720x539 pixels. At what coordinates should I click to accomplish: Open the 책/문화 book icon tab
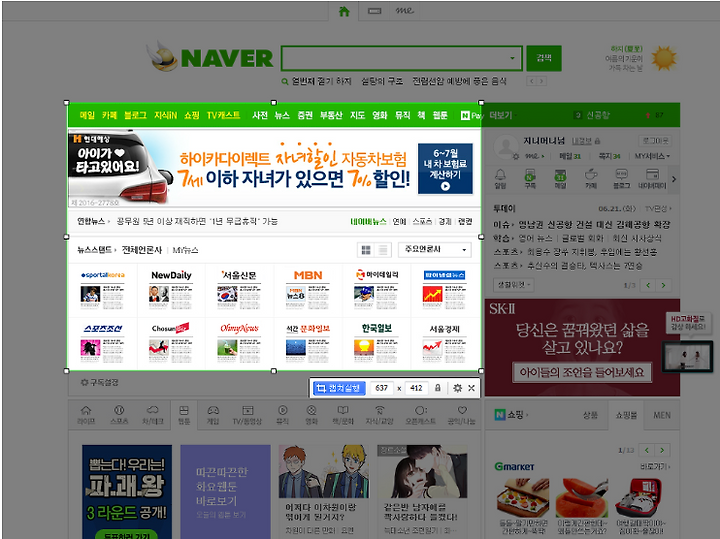point(343,415)
